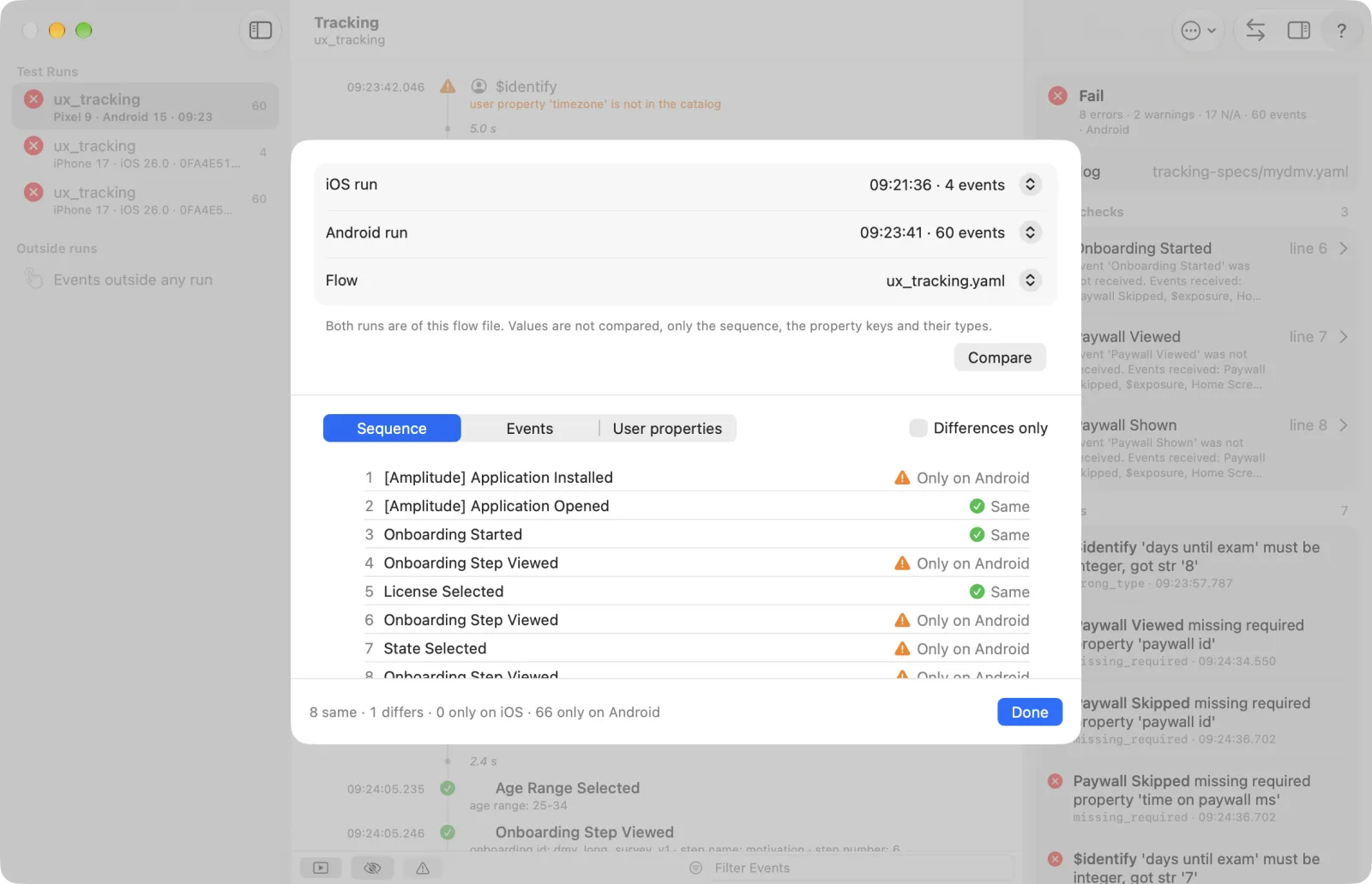Click the warning icon beside $identify event
1372x884 pixels.
[448, 87]
